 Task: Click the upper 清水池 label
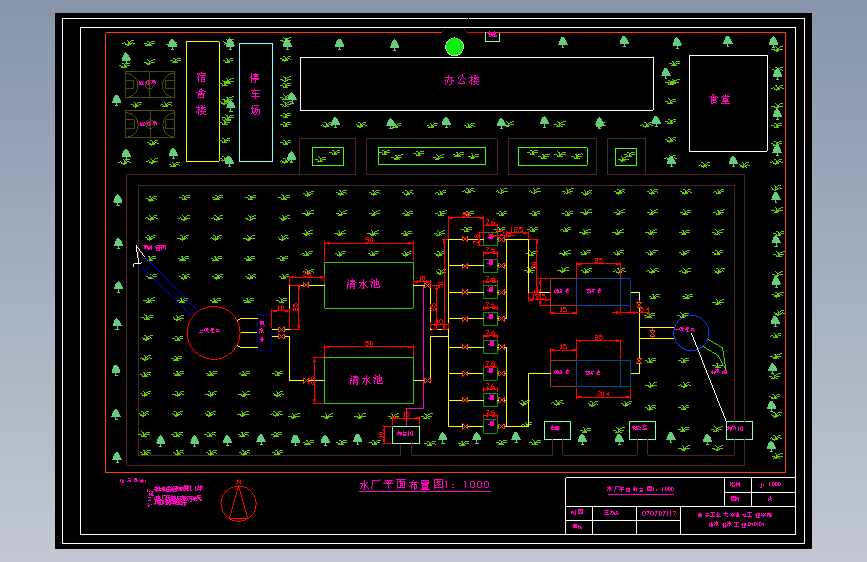coord(363,284)
